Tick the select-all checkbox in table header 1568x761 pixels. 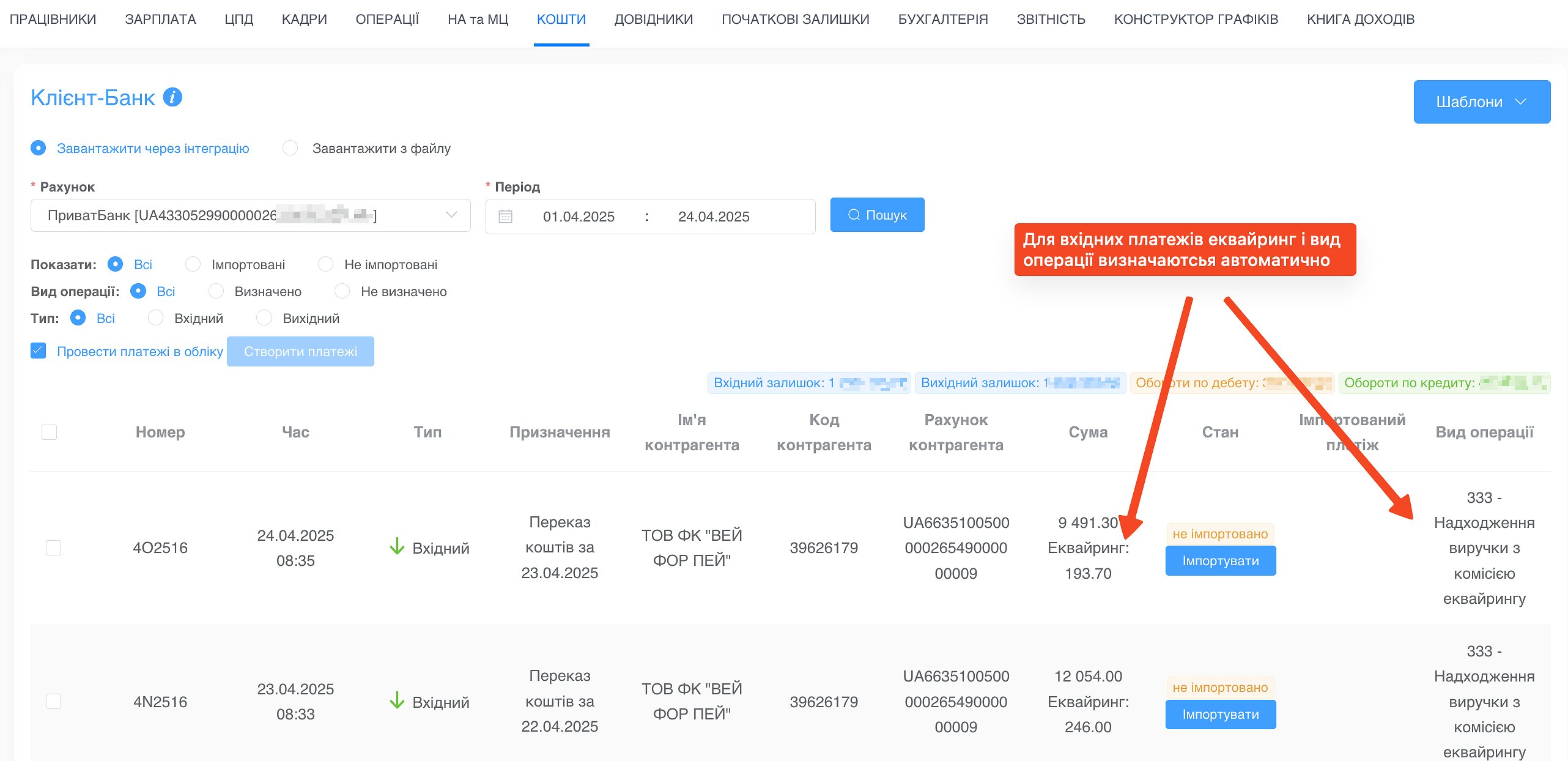[49, 432]
